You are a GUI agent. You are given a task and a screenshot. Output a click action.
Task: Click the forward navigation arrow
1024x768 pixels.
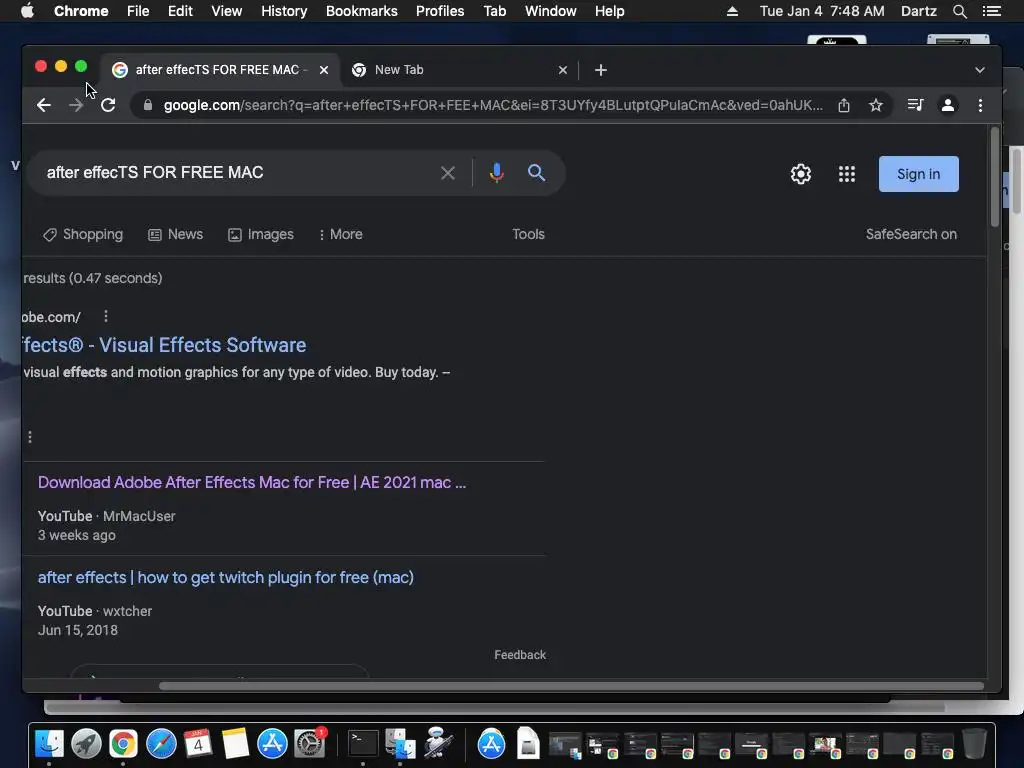click(76, 105)
